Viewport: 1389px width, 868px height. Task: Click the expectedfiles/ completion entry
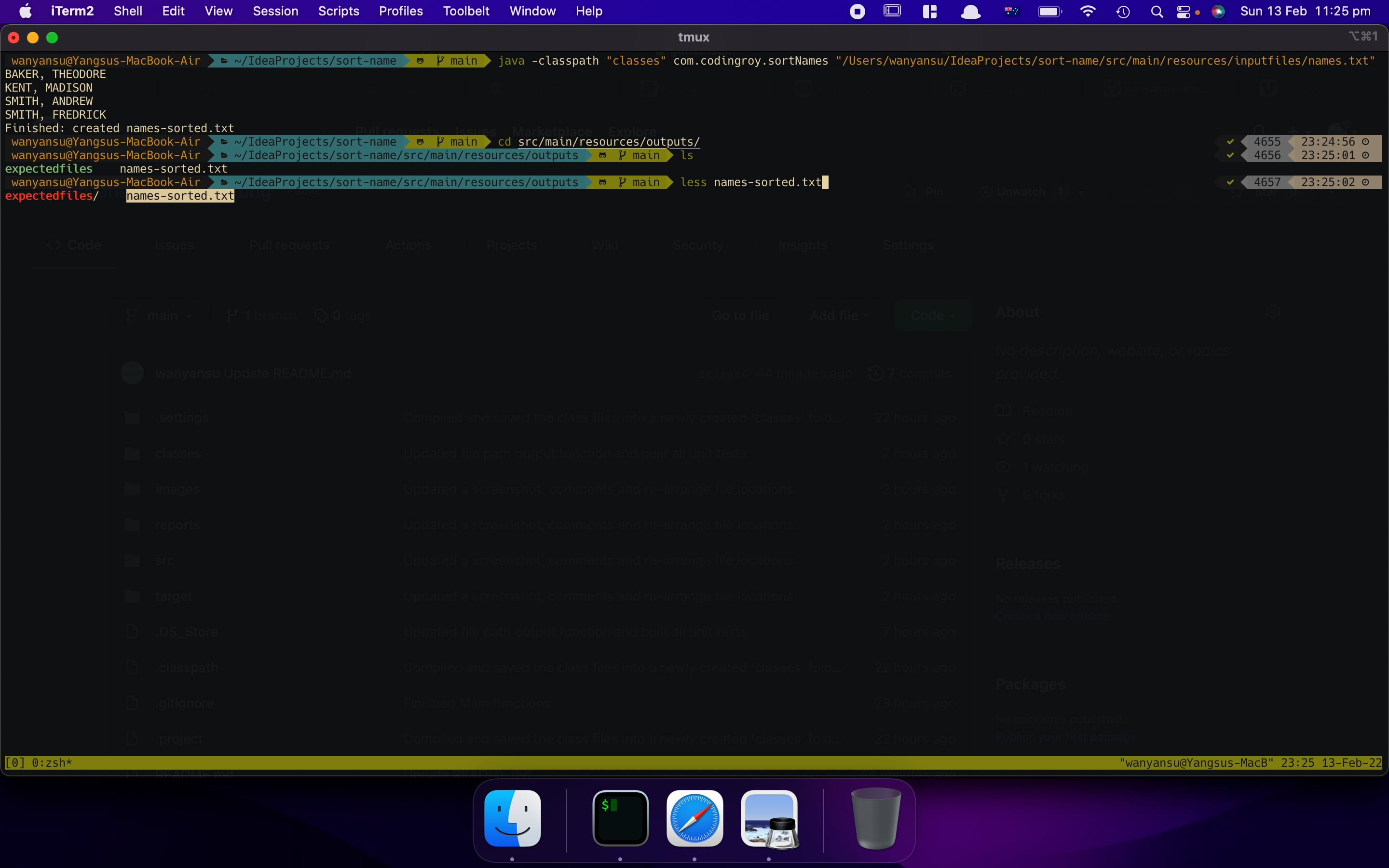coord(52,196)
